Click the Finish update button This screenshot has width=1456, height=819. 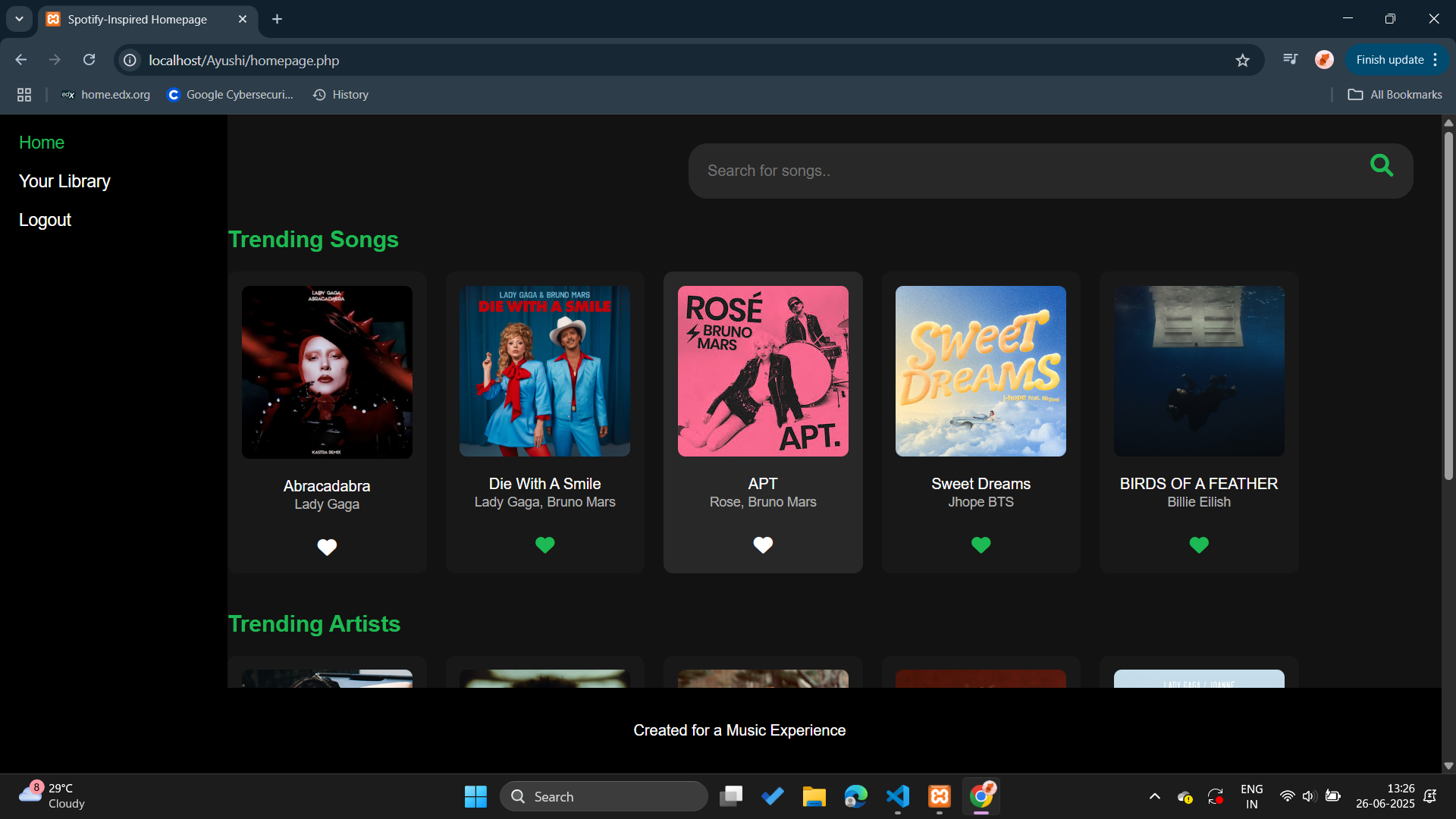(x=1389, y=60)
